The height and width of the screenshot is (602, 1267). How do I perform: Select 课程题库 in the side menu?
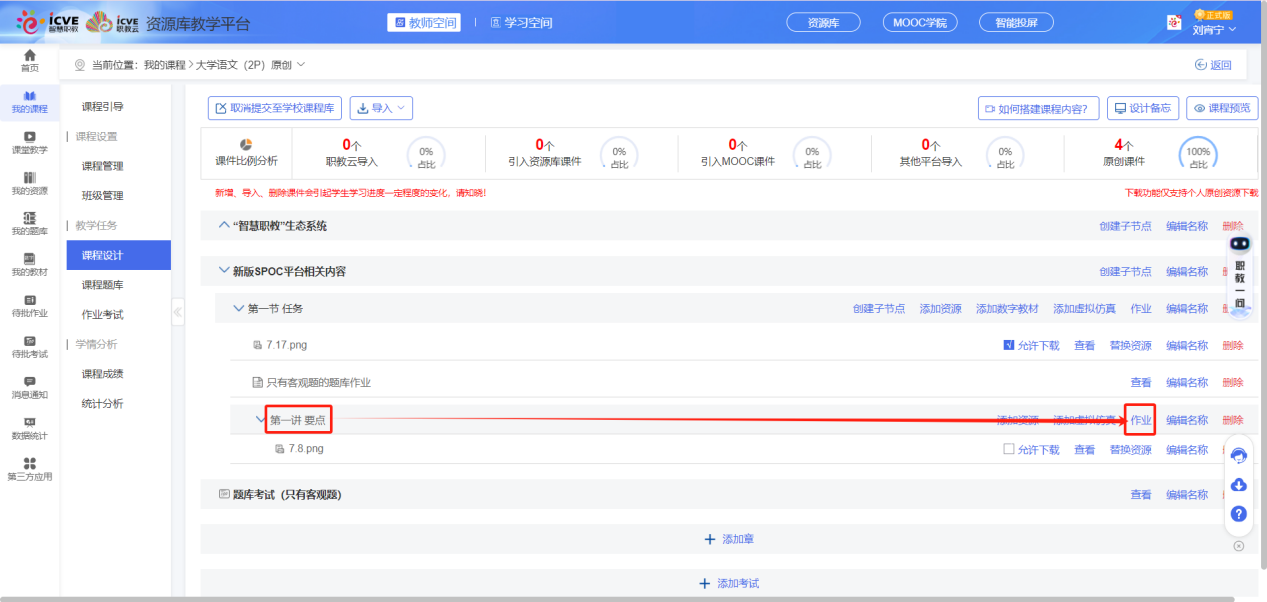[102, 285]
